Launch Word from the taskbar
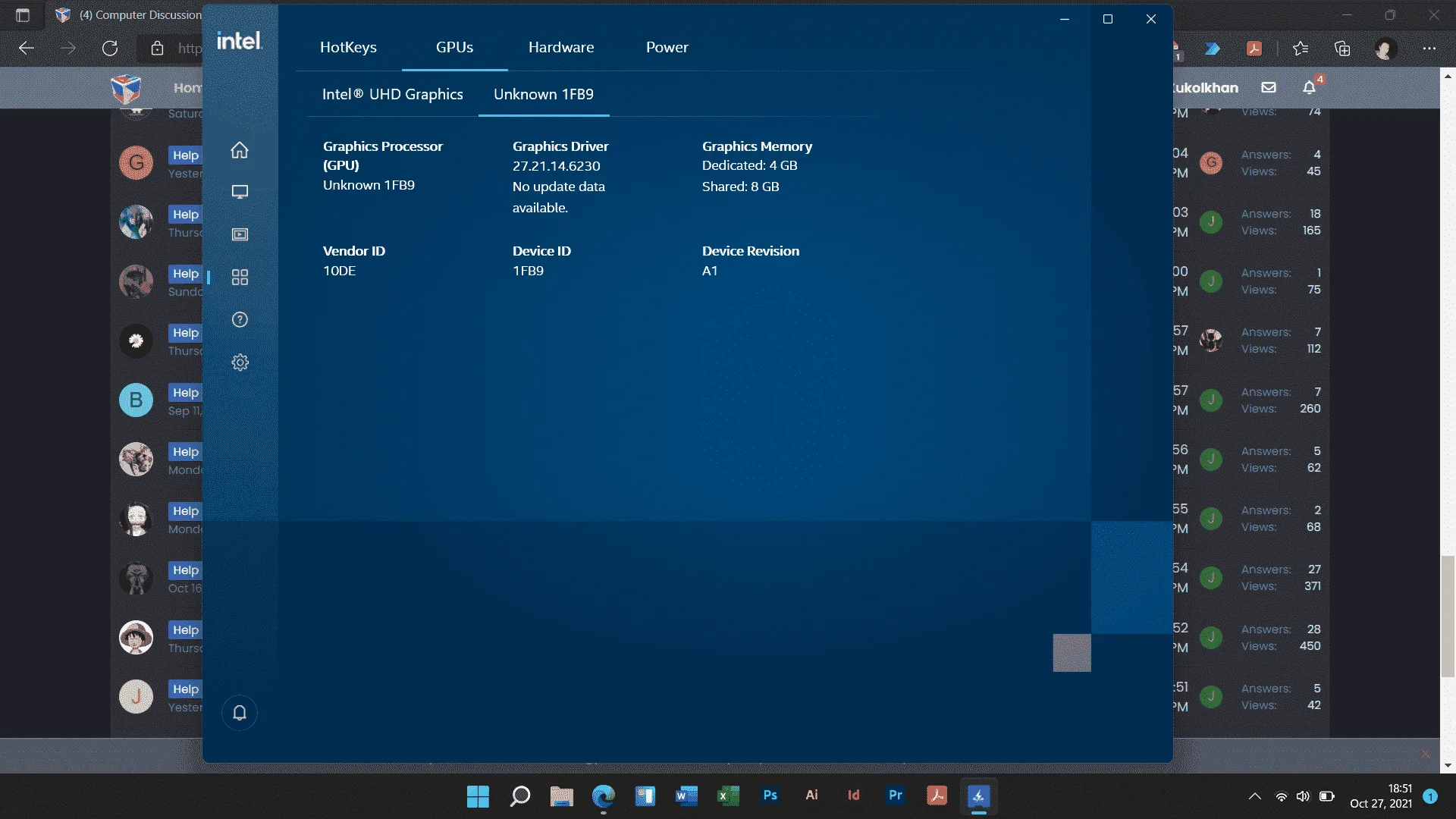The image size is (1456, 819). coord(686,796)
